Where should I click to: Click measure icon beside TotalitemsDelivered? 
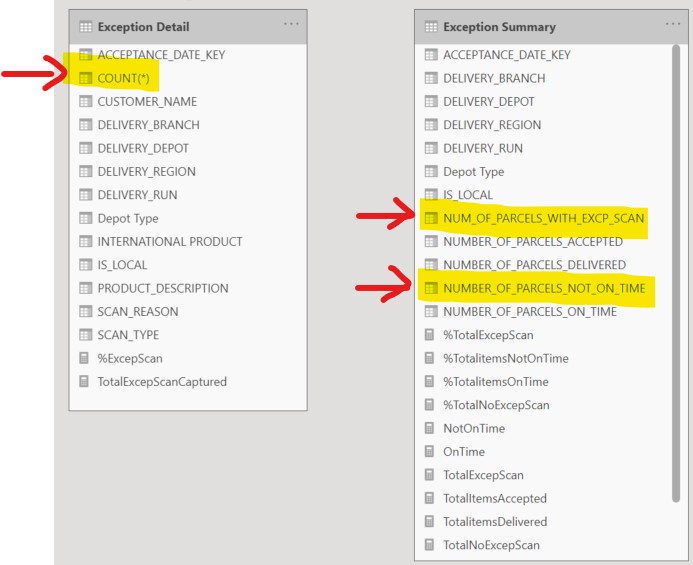point(430,522)
